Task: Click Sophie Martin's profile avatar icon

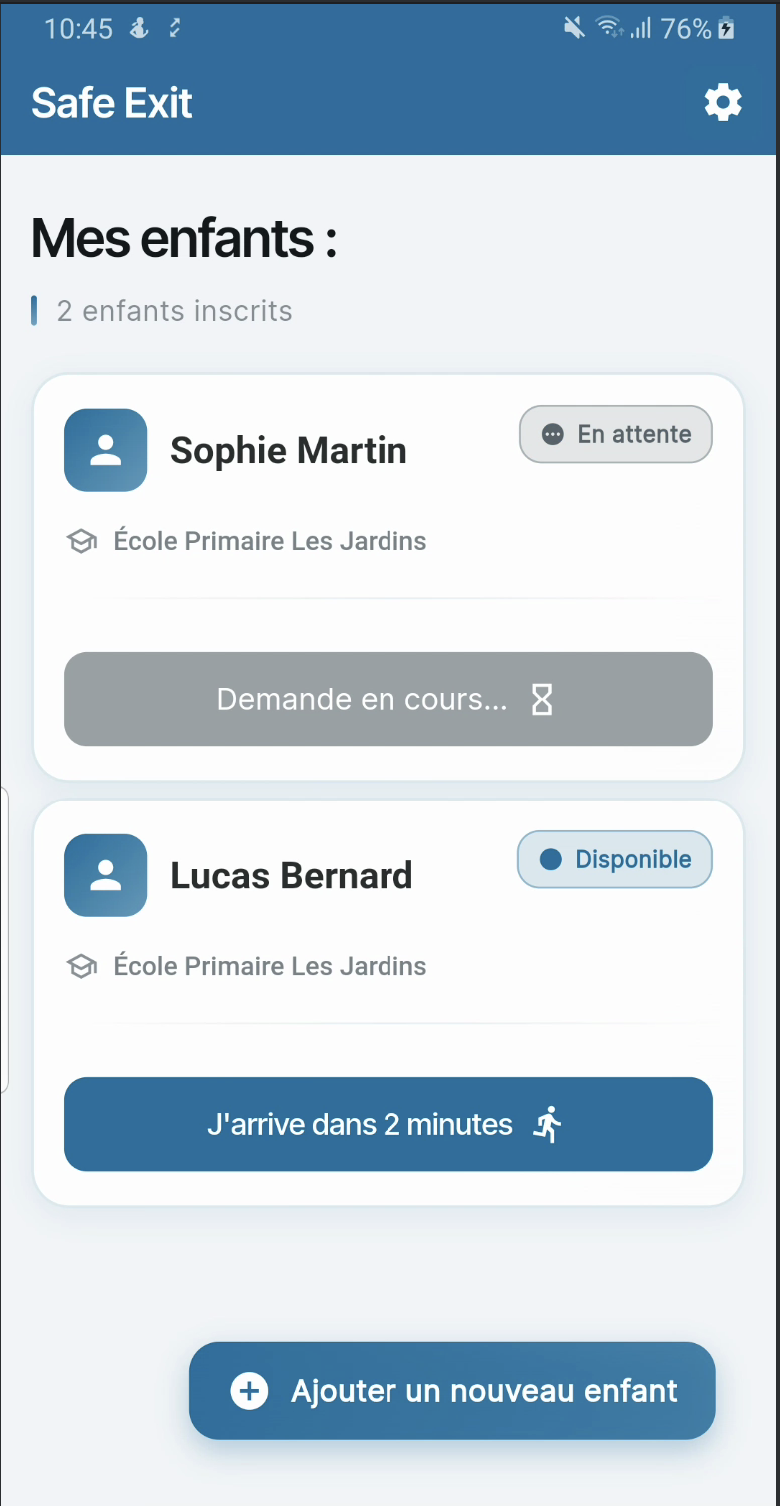Action: (105, 450)
